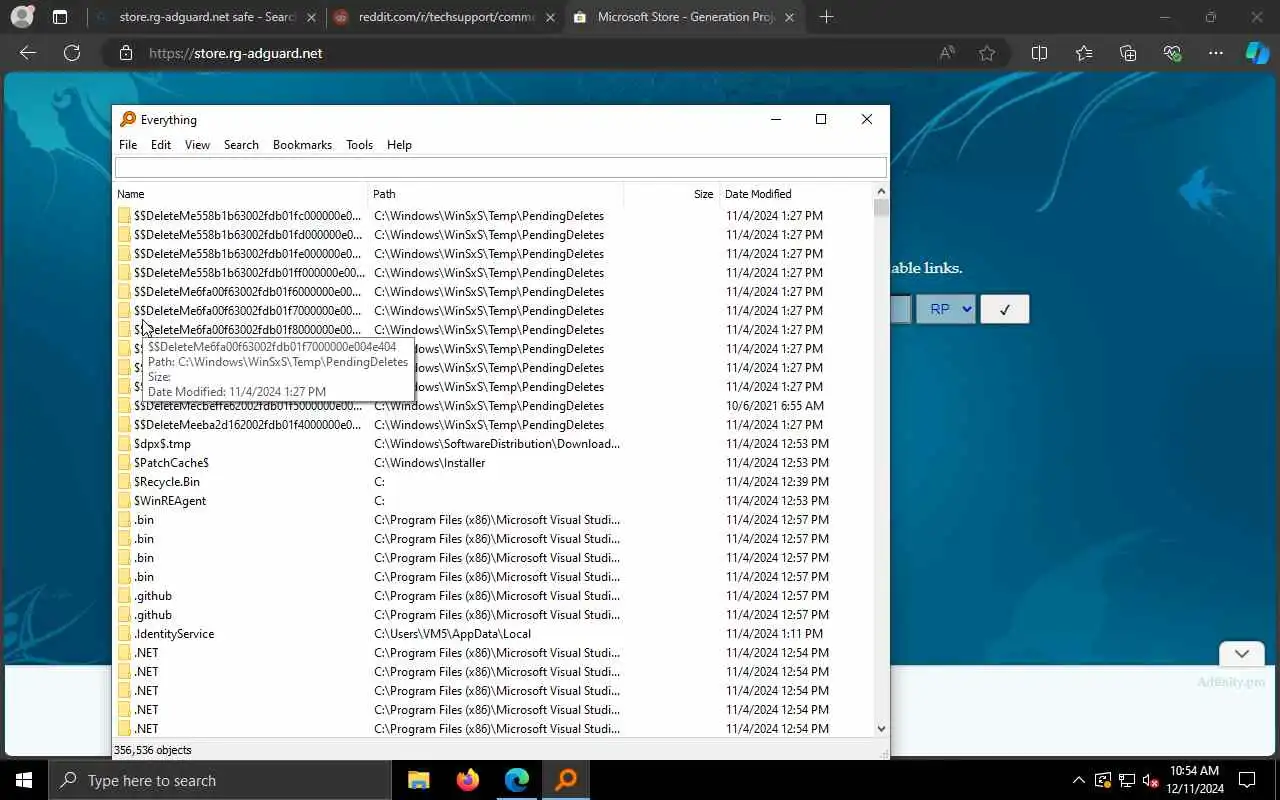Click the Edge address bar URL
This screenshot has width=1280, height=800.
click(236, 53)
